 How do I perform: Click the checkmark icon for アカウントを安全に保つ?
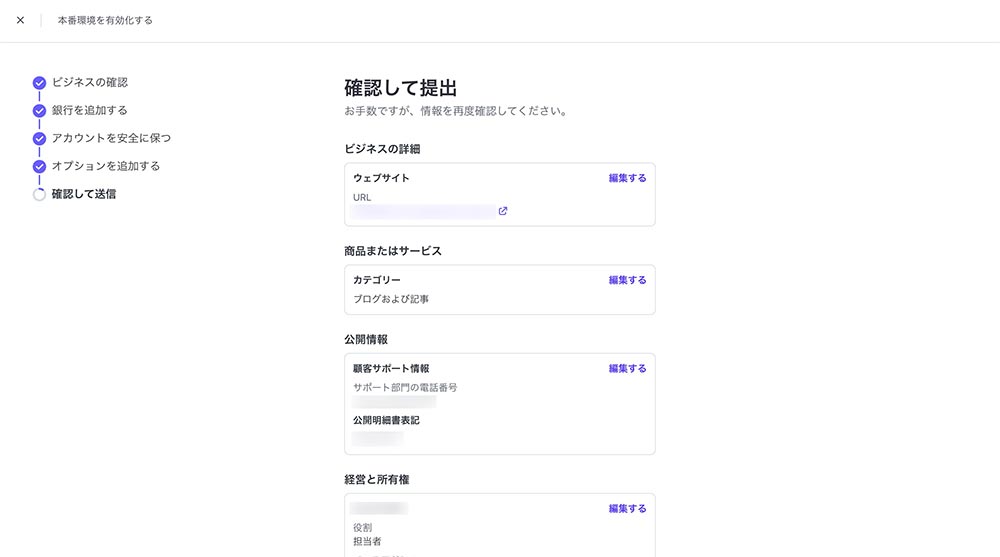point(40,138)
